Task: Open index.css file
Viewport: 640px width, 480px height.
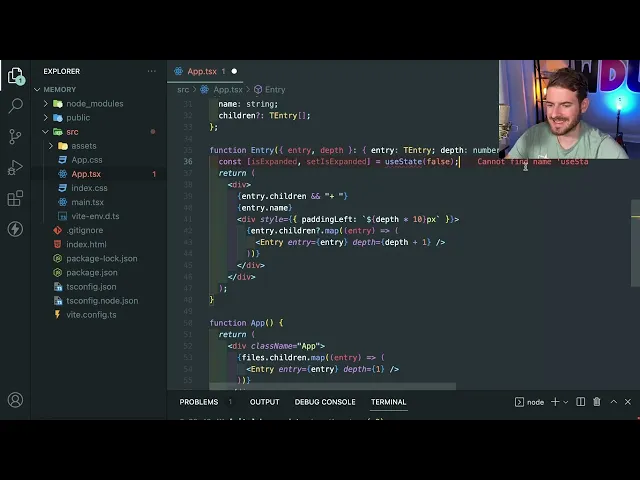Action: 89,188
